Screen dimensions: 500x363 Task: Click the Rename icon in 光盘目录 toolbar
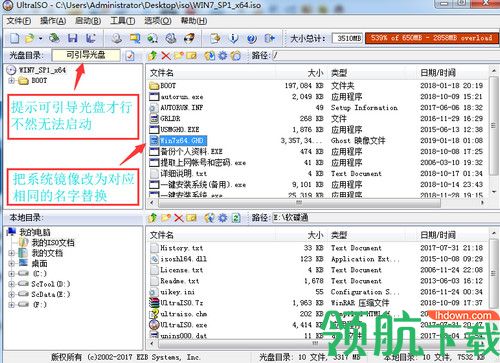(x=191, y=55)
